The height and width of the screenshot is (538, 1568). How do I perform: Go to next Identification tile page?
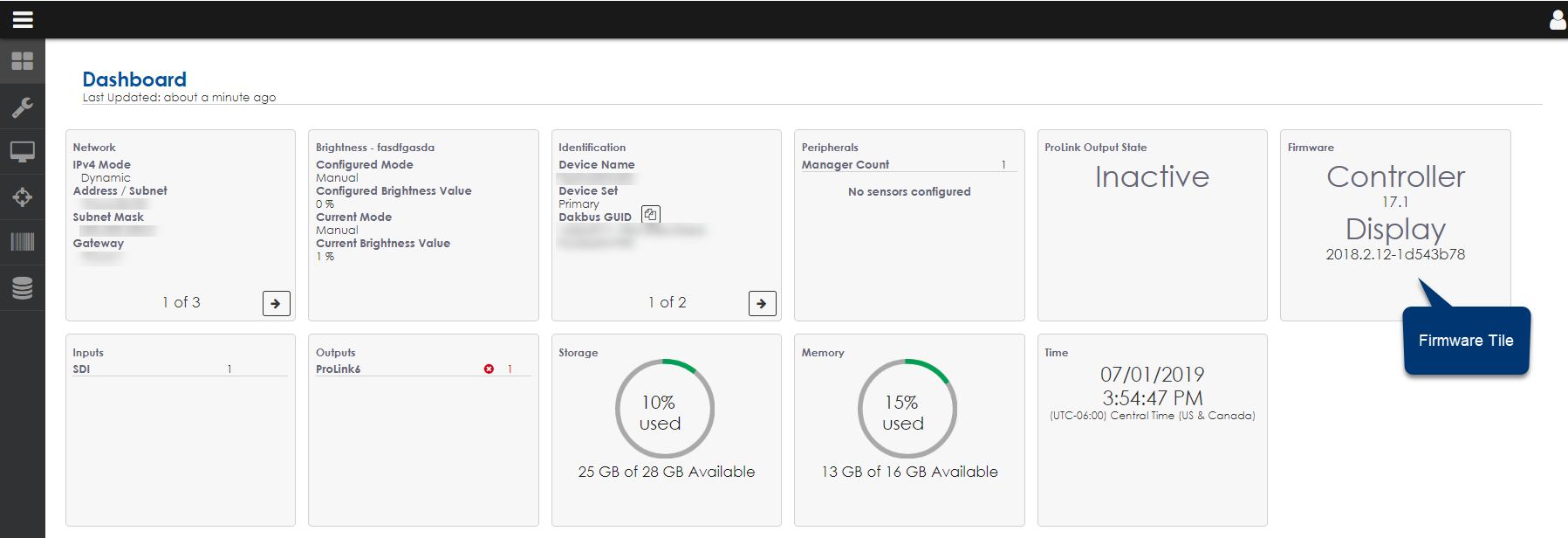click(x=763, y=303)
